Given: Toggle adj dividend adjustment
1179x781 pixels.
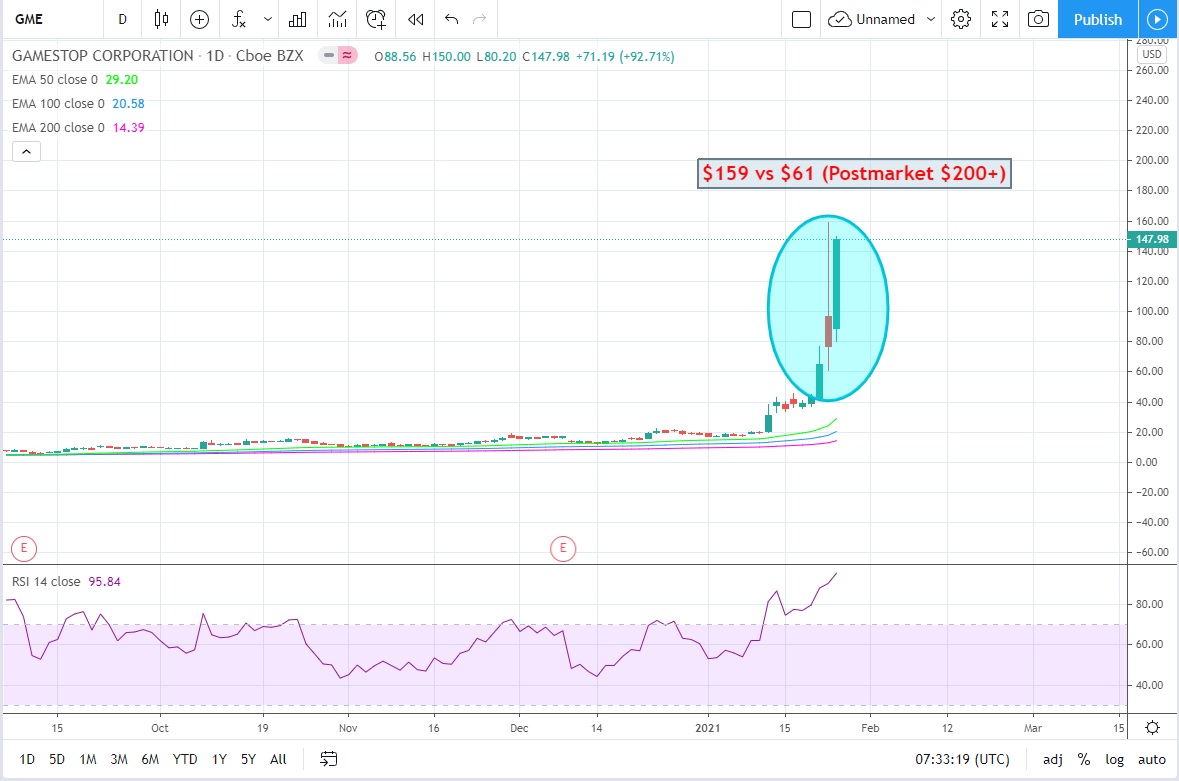Looking at the screenshot, I should [1053, 759].
